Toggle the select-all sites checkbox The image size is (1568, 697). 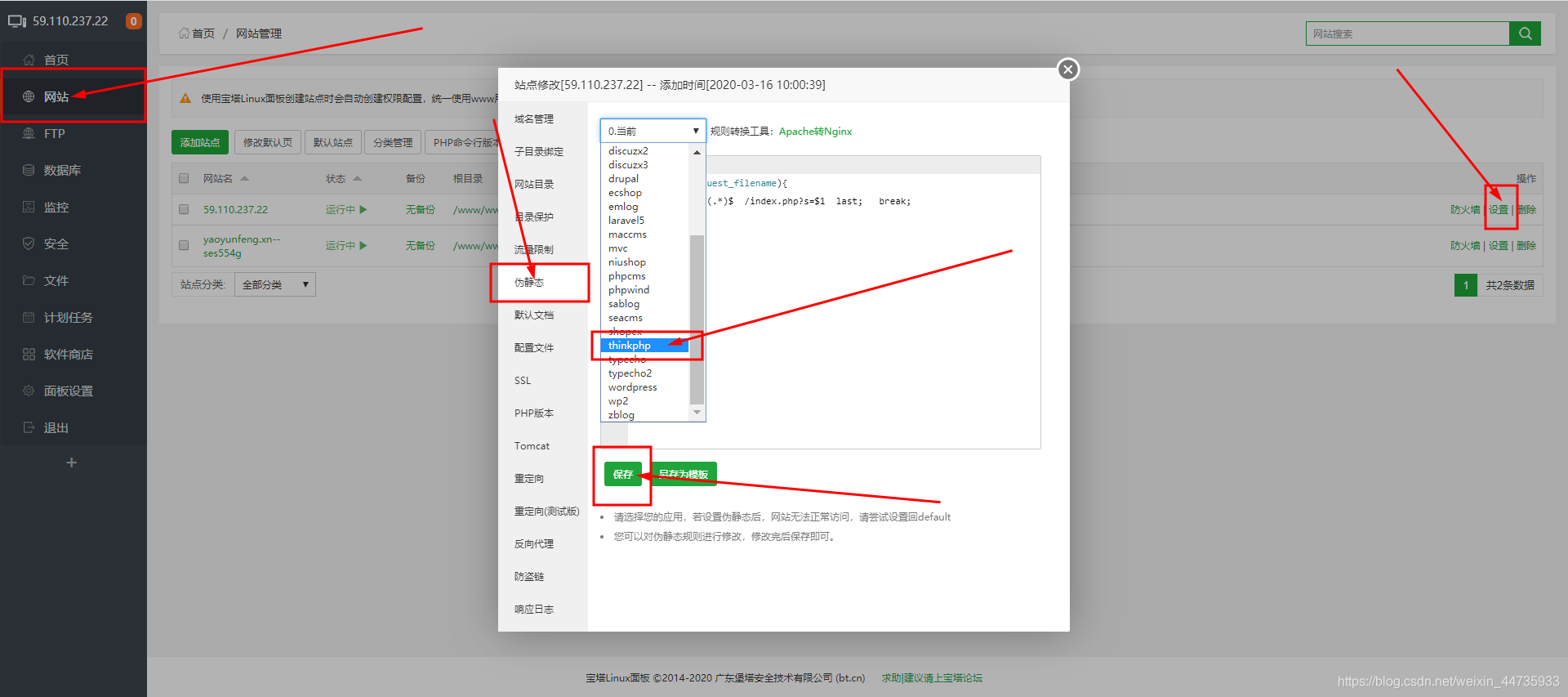point(184,178)
